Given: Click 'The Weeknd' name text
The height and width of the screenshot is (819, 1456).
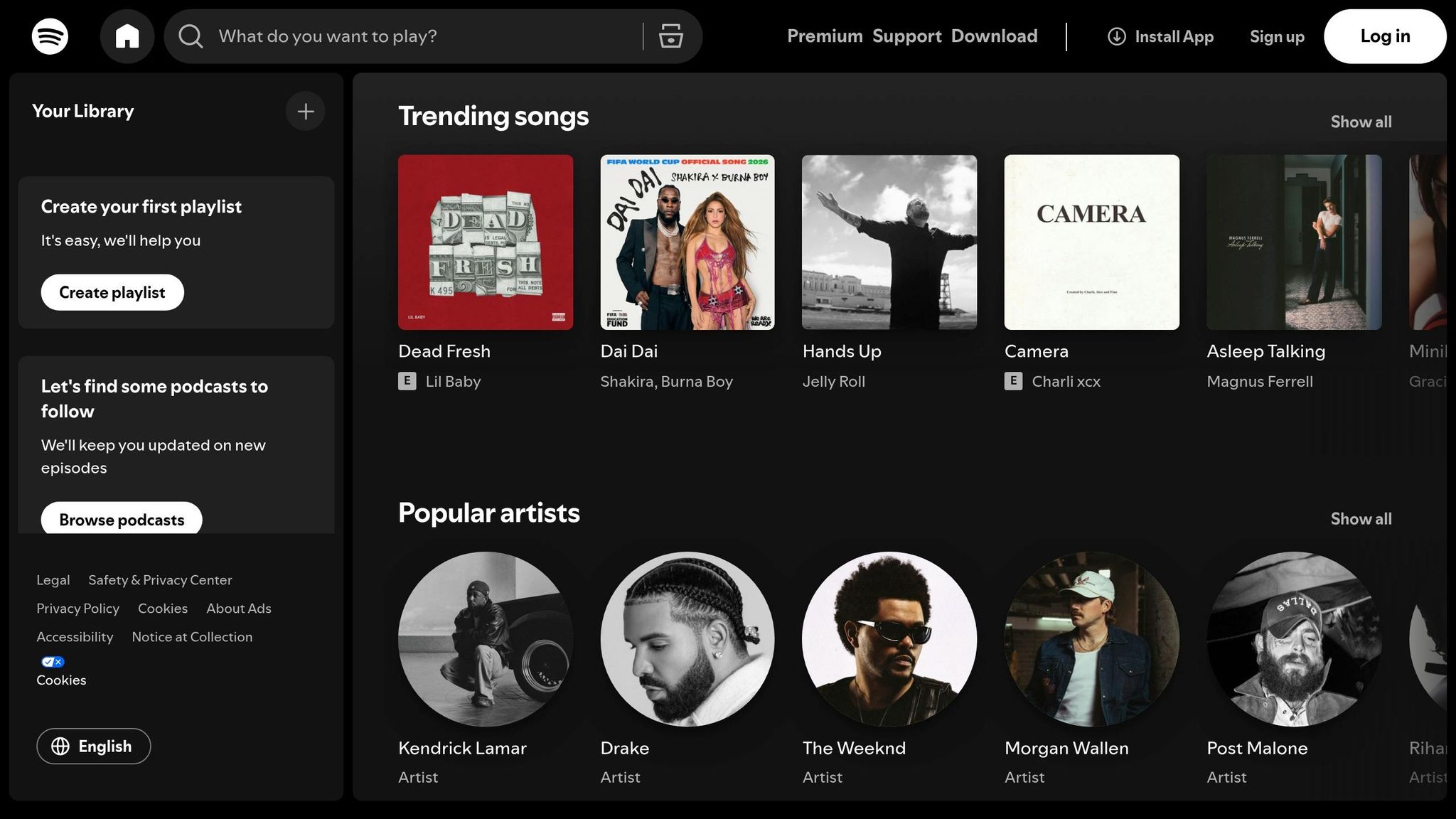Looking at the screenshot, I should 854,748.
